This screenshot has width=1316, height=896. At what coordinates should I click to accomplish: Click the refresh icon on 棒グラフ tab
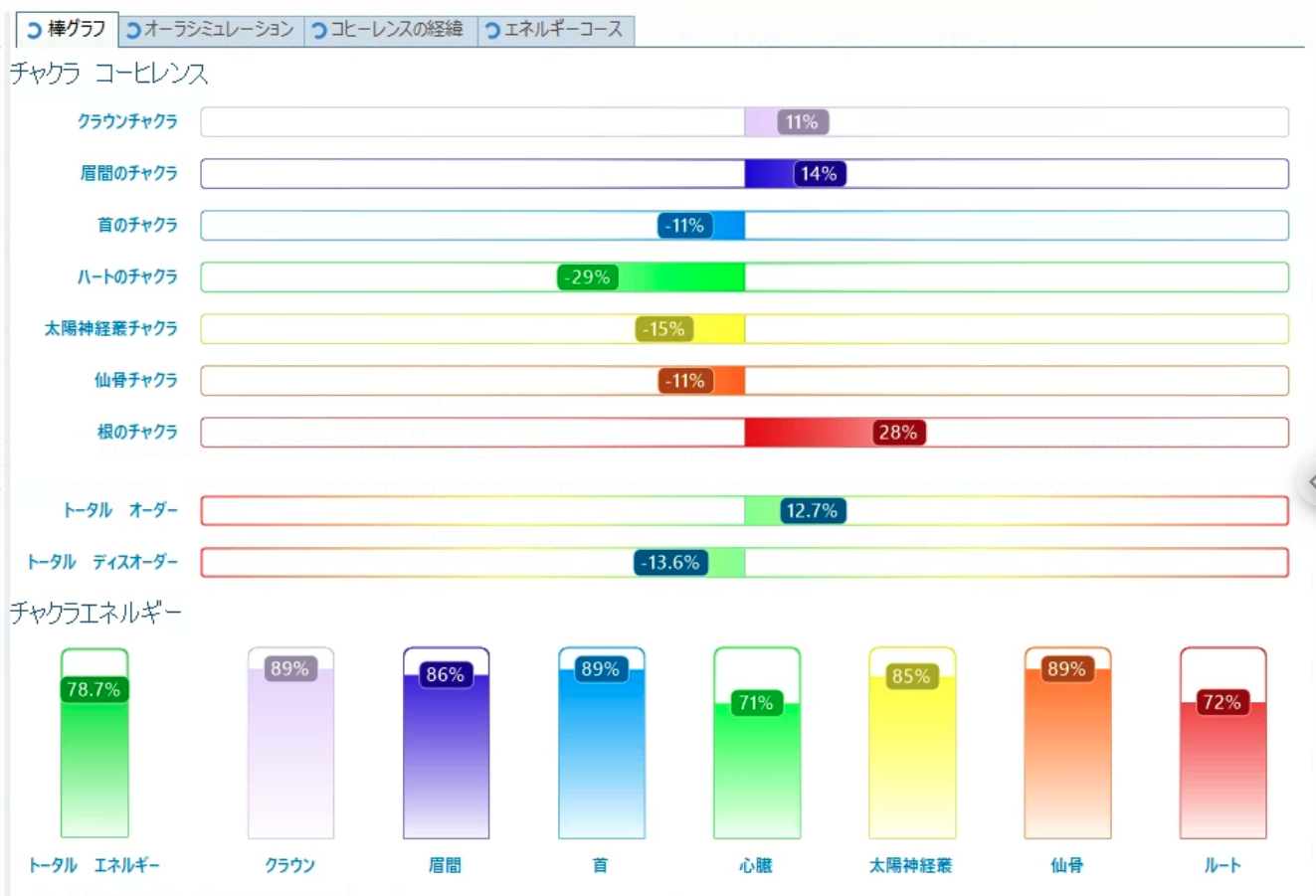(x=34, y=31)
